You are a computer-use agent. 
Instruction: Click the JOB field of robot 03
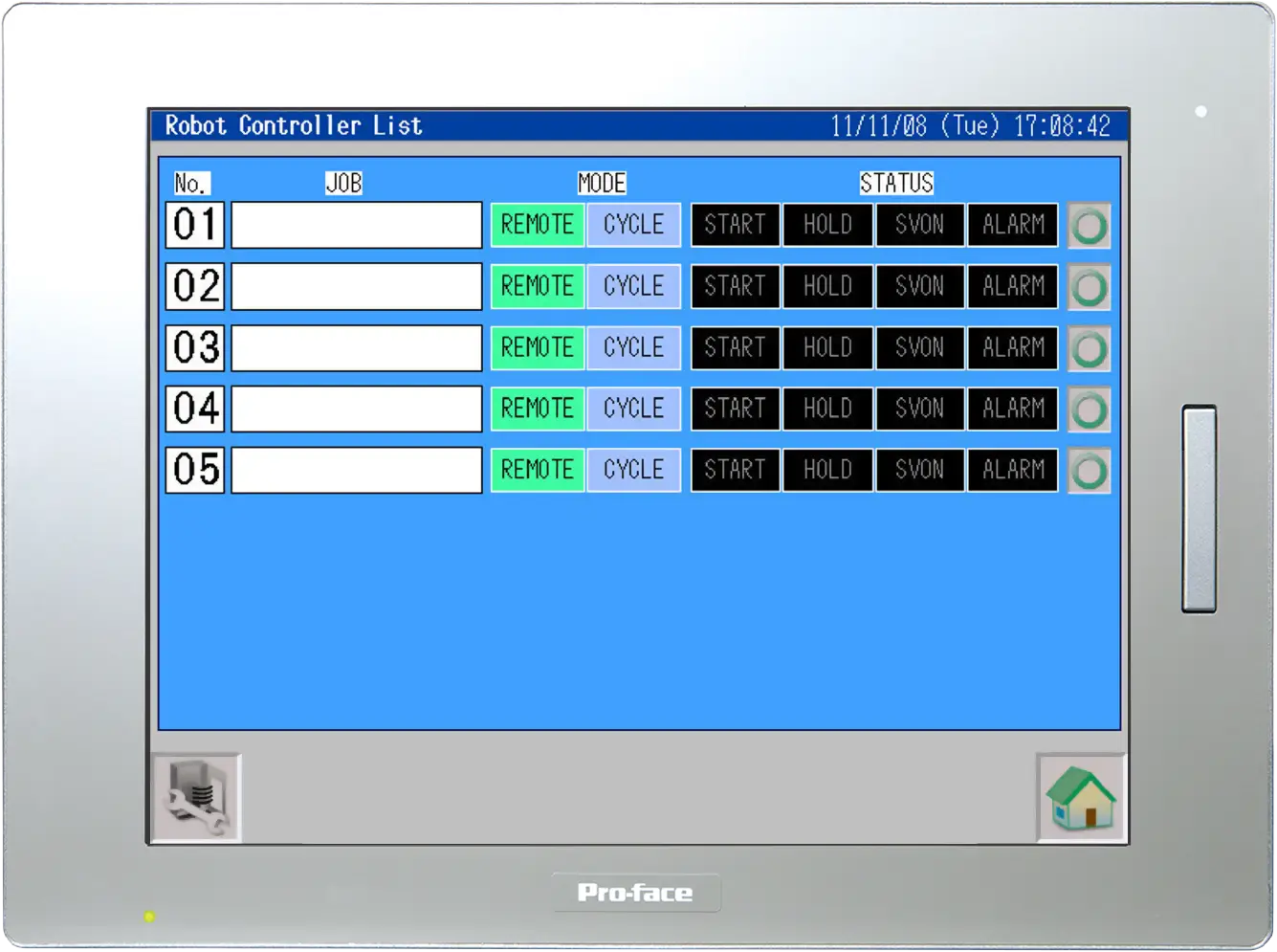click(357, 347)
